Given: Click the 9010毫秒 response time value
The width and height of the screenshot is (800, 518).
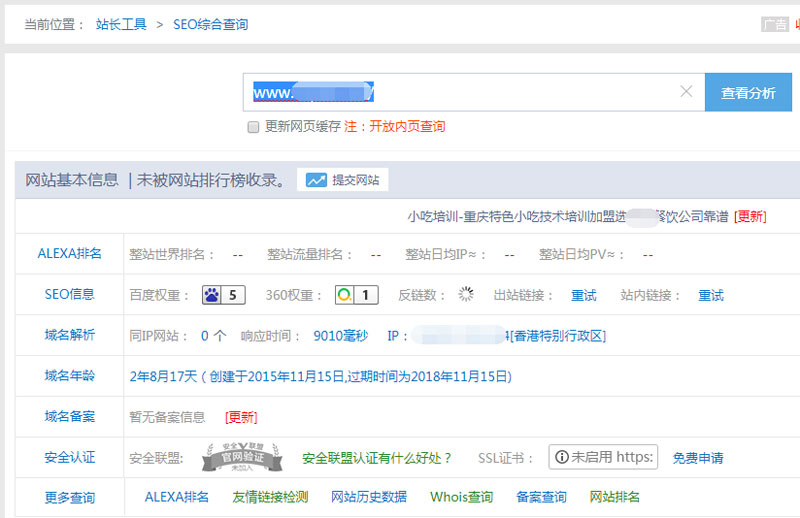Looking at the screenshot, I should click(340, 336).
